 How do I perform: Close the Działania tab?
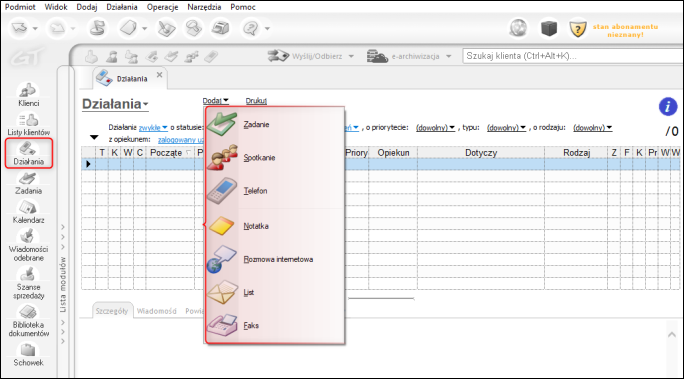click(x=160, y=75)
